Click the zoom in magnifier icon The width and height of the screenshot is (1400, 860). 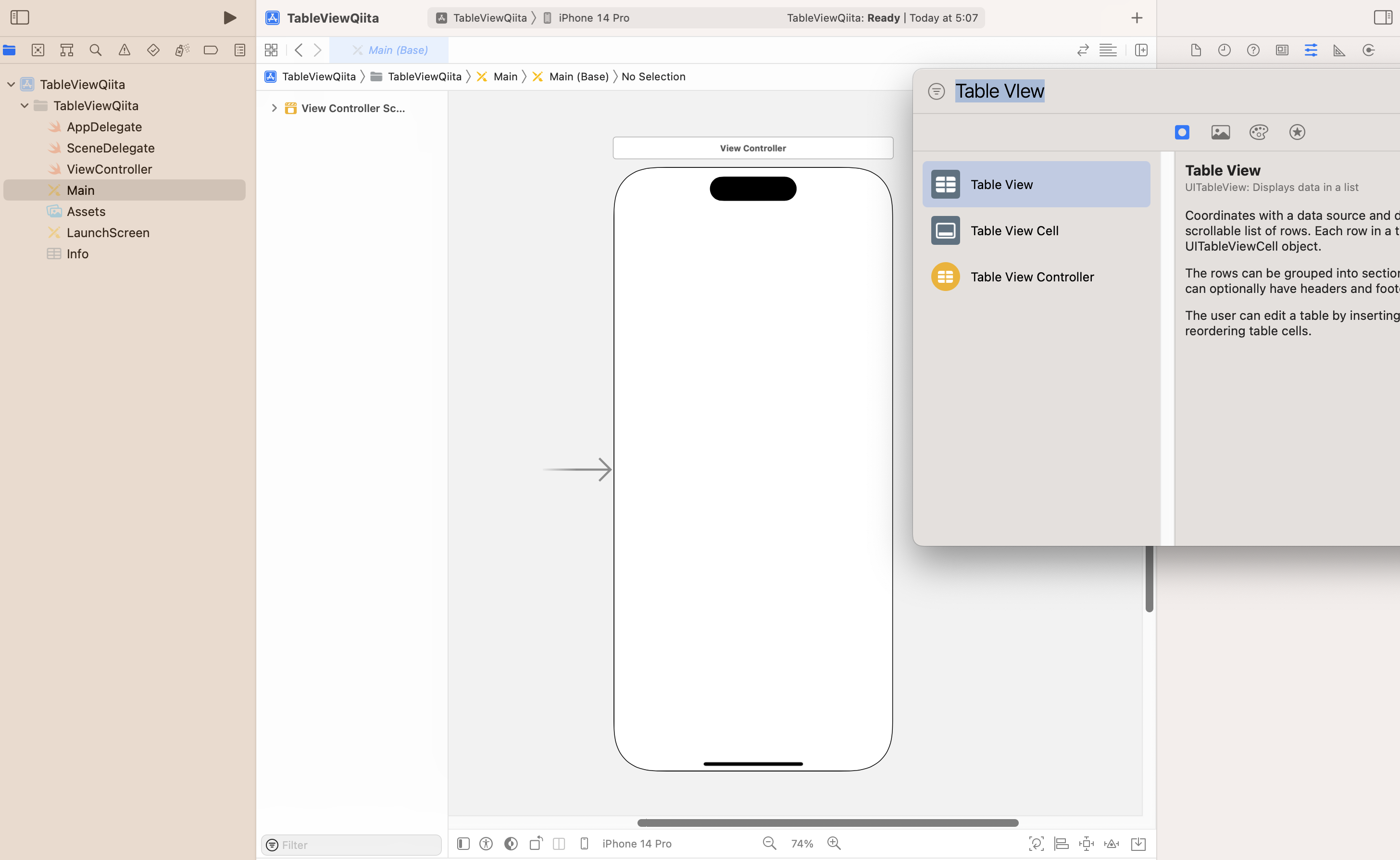point(834,843)
